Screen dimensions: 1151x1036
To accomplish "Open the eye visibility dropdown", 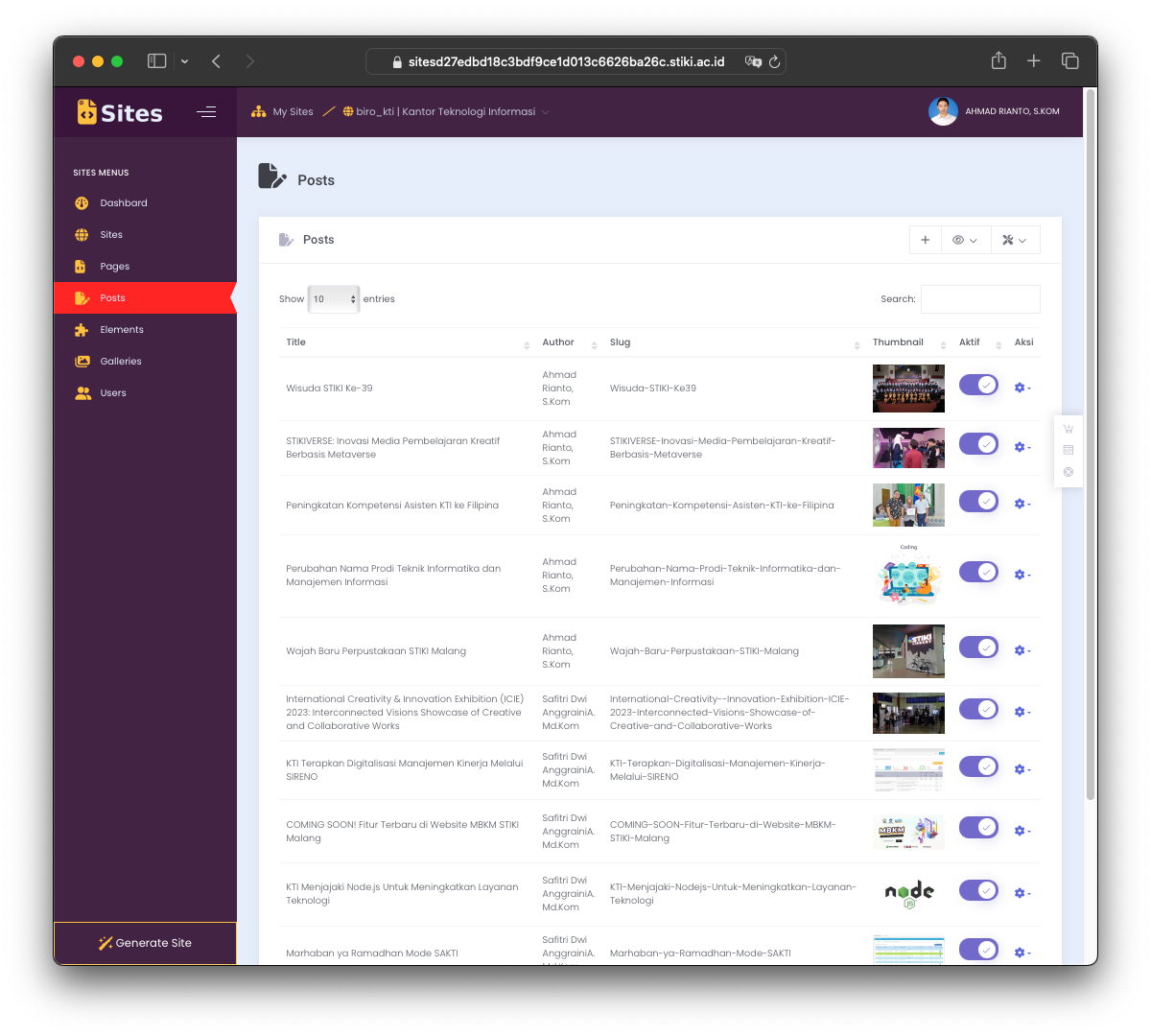I will click(x=965, y=240).
